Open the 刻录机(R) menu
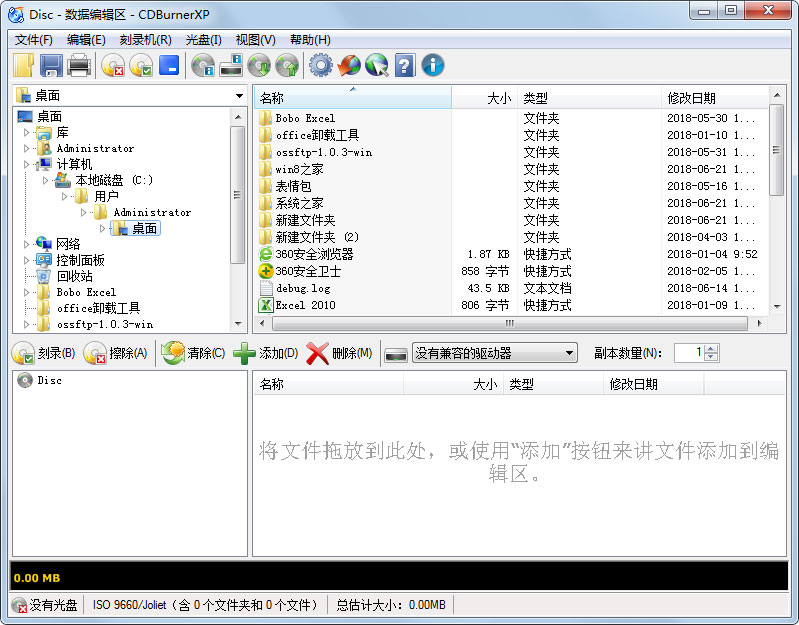The width and height of the screenshot is (799, 625). click(x=145, y=40)
